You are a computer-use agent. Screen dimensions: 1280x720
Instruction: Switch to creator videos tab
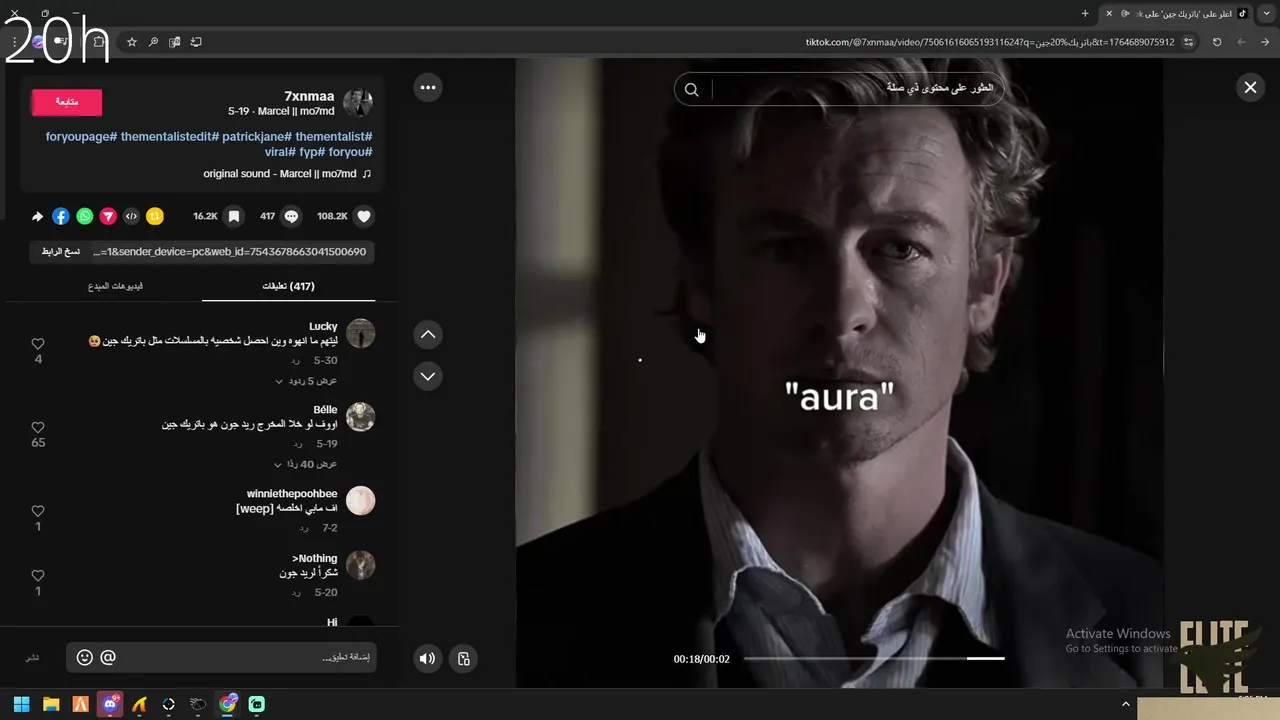coord(115,286)
